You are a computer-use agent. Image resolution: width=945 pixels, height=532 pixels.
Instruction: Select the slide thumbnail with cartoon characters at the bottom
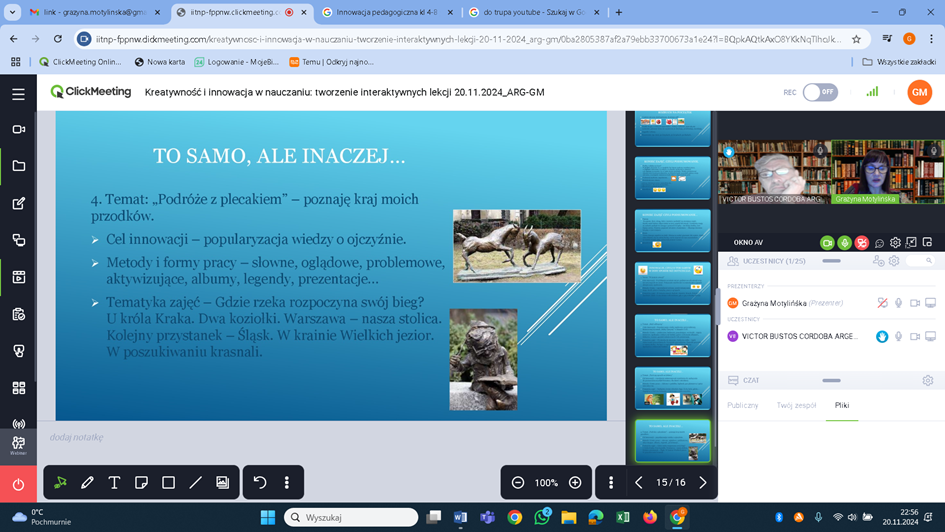(673, 389)
